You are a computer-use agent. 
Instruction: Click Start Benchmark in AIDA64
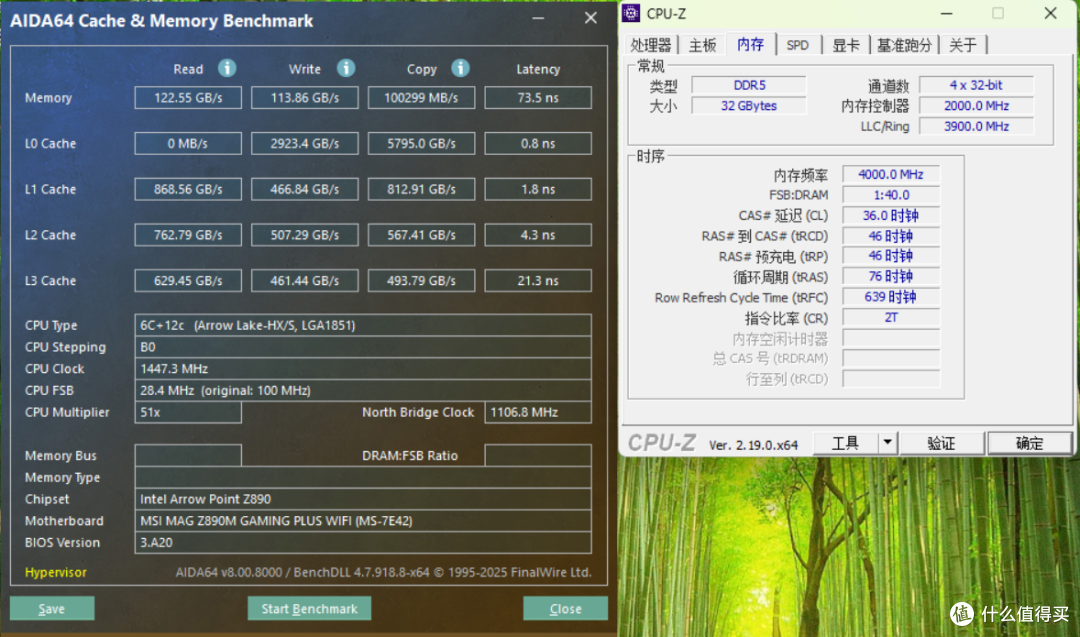pyautogui.click(x=309, y=609)
